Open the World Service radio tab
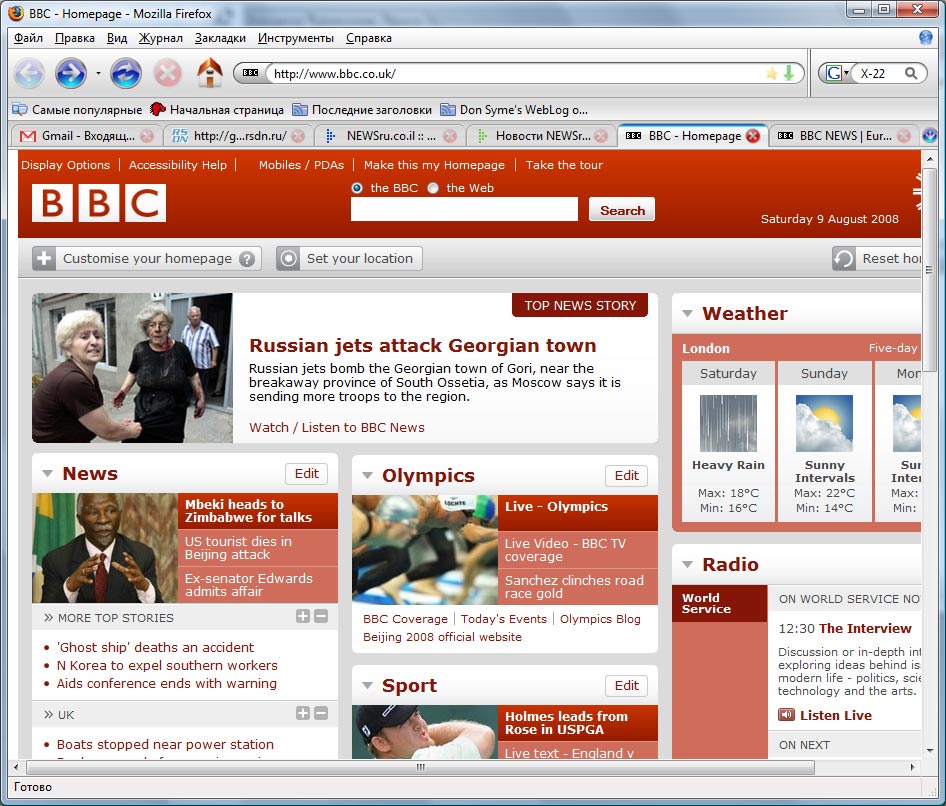This screenshot has height=806, width=946. [720, 603]
